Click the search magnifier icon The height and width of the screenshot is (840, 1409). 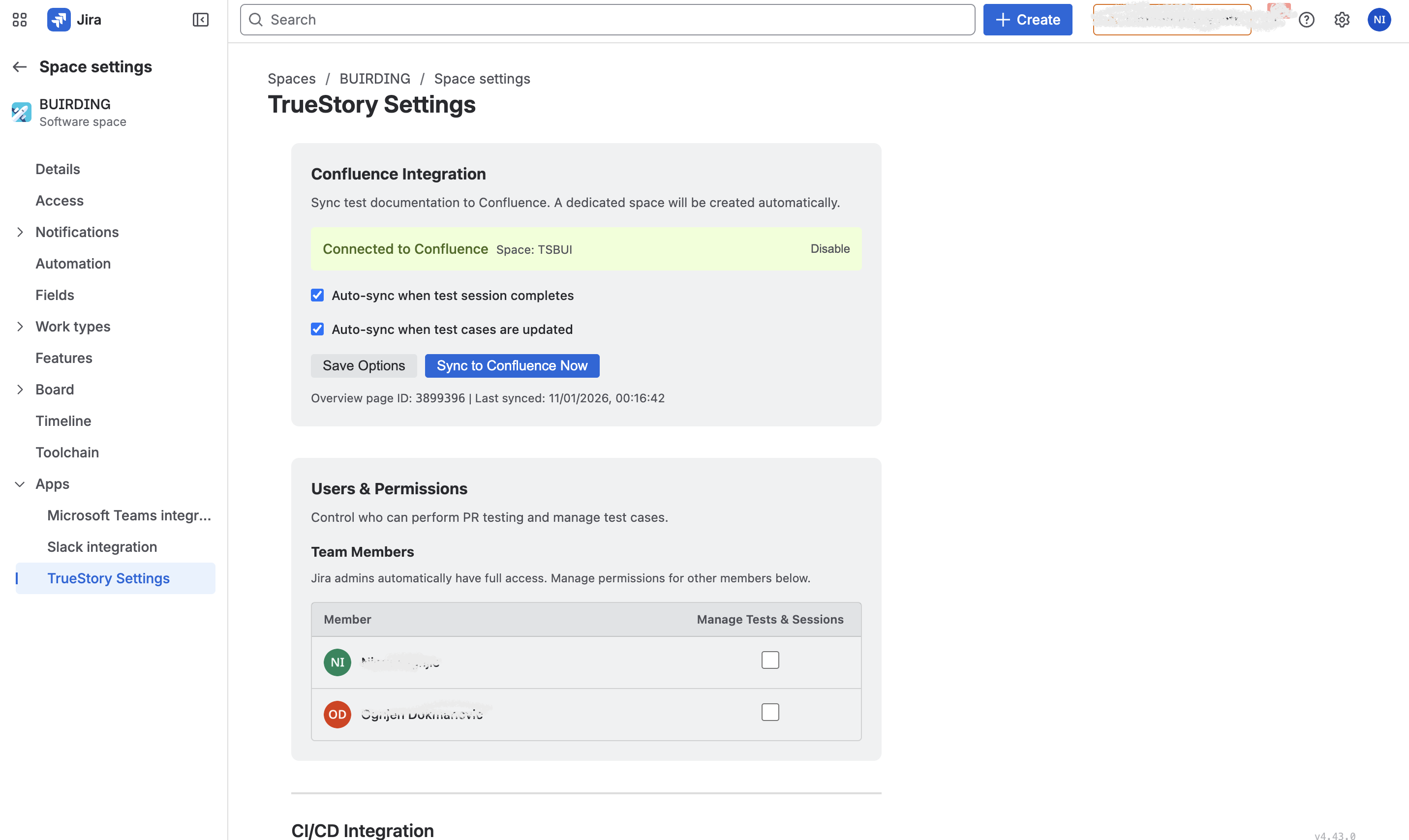click(256, 20)
